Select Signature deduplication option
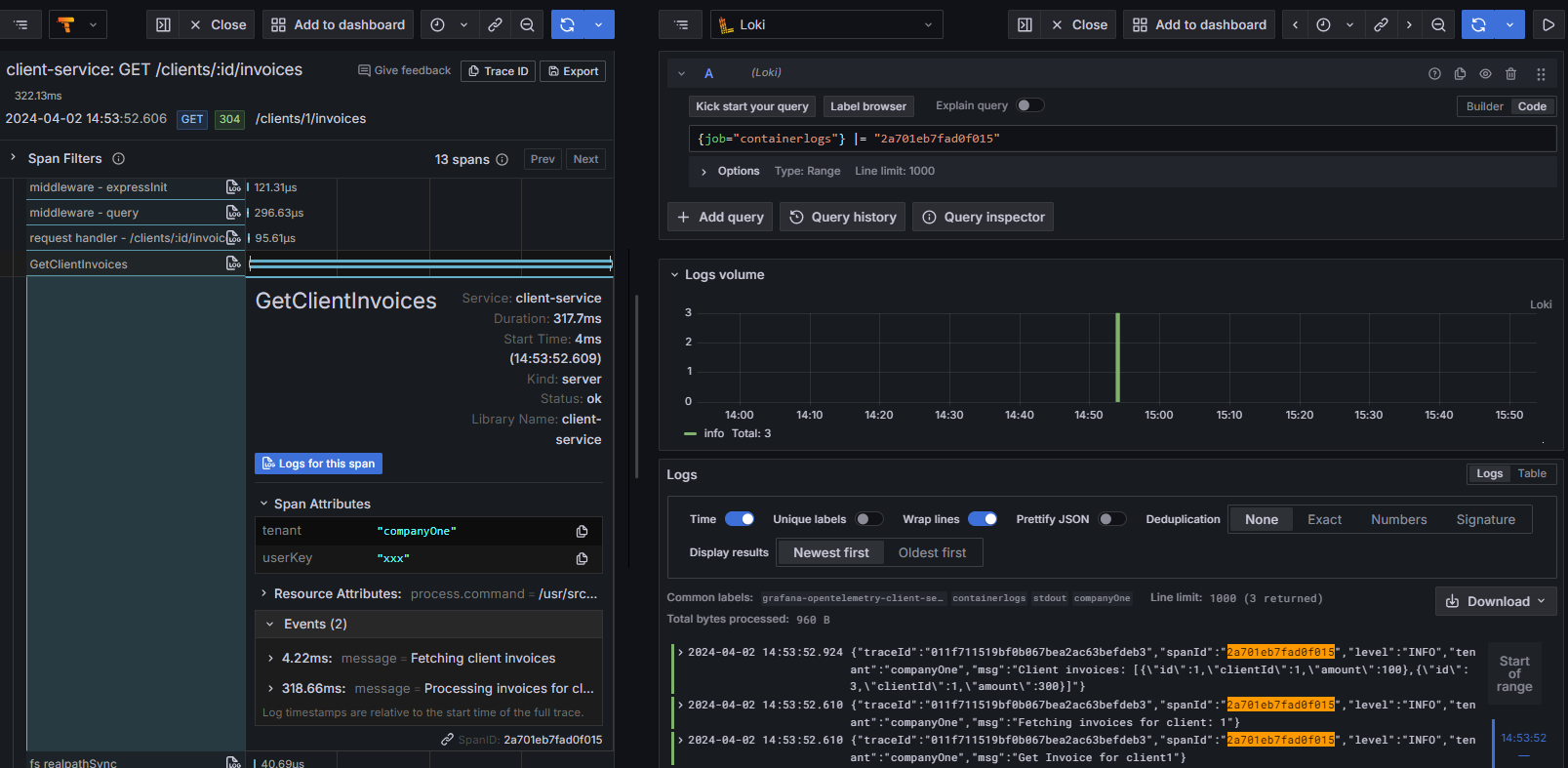The width and height of the screenshot is (1568, 768). coord(1485,519)
